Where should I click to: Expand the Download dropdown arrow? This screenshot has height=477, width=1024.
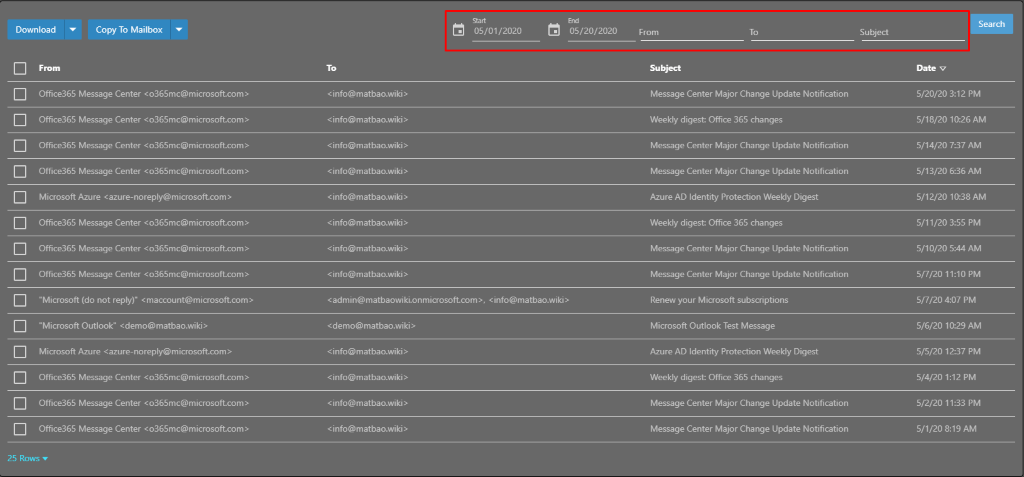click(x=73, y=30)
